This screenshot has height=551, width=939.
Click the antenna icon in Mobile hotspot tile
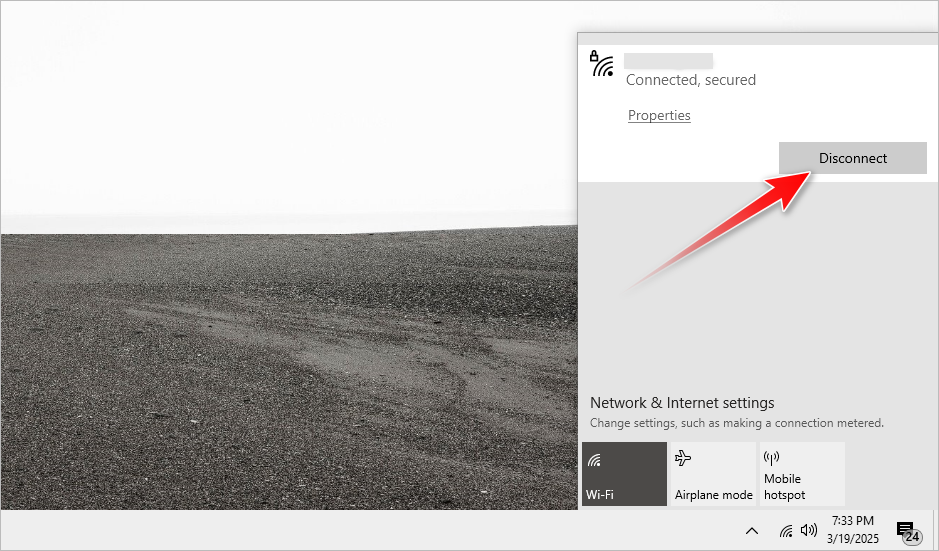[x=771, y=459]
